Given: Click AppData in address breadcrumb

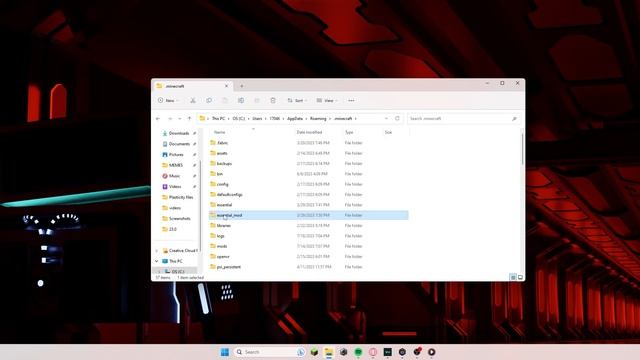Looking at the screenshot, I should click(295, 119).
